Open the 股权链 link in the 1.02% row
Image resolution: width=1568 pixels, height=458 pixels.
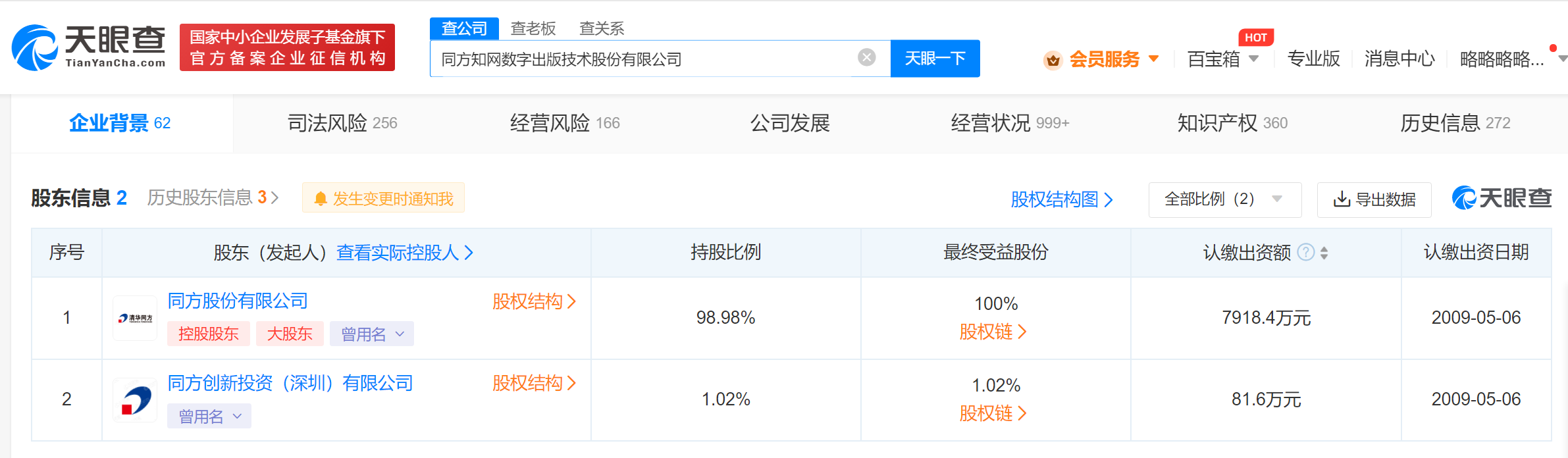coord(993,413)
